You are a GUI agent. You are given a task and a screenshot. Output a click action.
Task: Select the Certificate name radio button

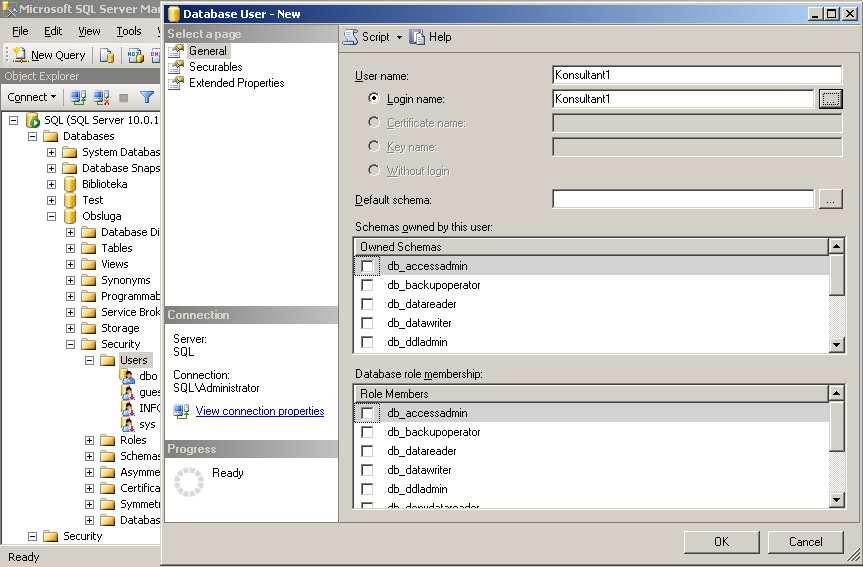pos(374,122)
